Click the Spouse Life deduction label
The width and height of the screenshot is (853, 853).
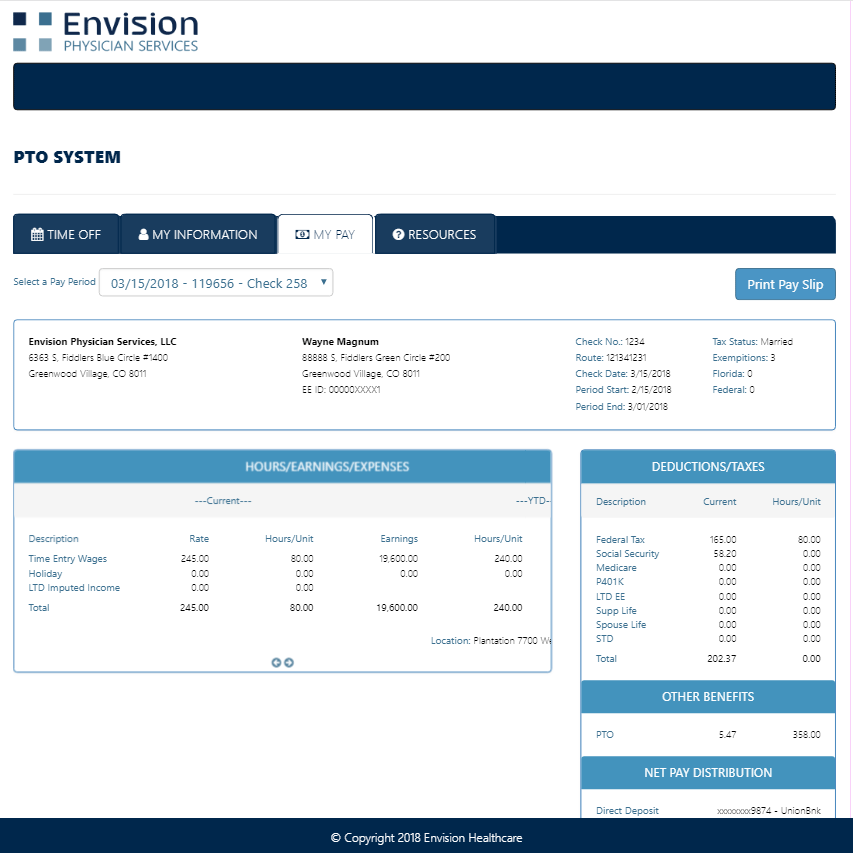tap(621, 625)
